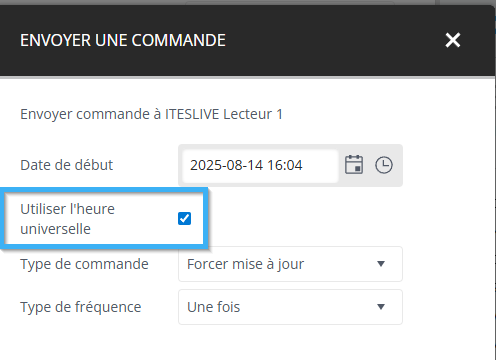This screenshot has width=496, height=360.
Task: Open the Type de fréquence dropdown
Action: pyautogui.click(x=290, y=307)
